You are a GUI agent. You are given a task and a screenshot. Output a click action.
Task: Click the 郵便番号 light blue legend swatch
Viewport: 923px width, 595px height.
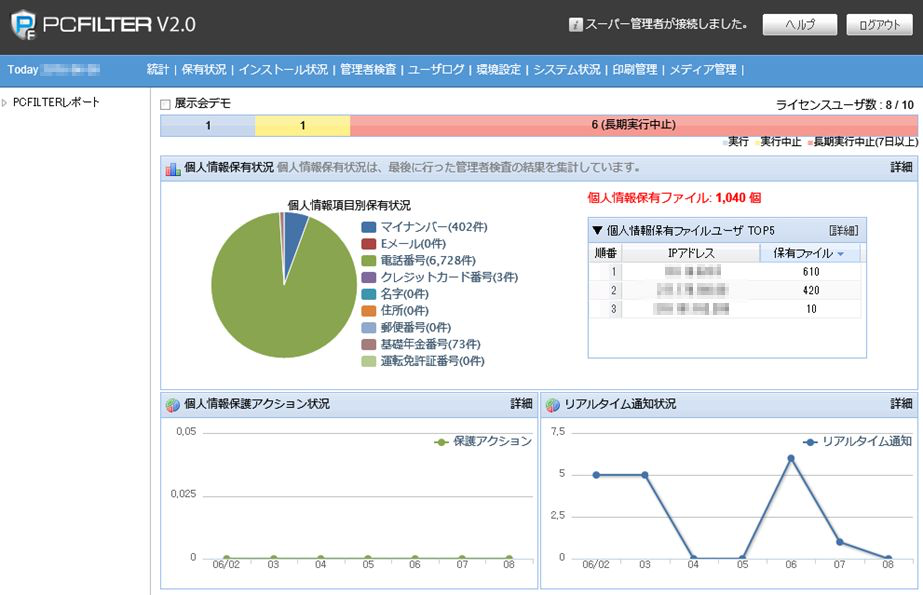[368, 328]
